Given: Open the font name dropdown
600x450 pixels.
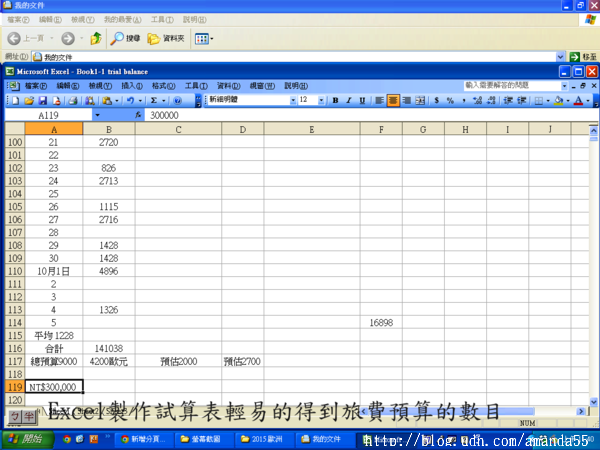Looking at the screenshot, I should click(293, 101).
